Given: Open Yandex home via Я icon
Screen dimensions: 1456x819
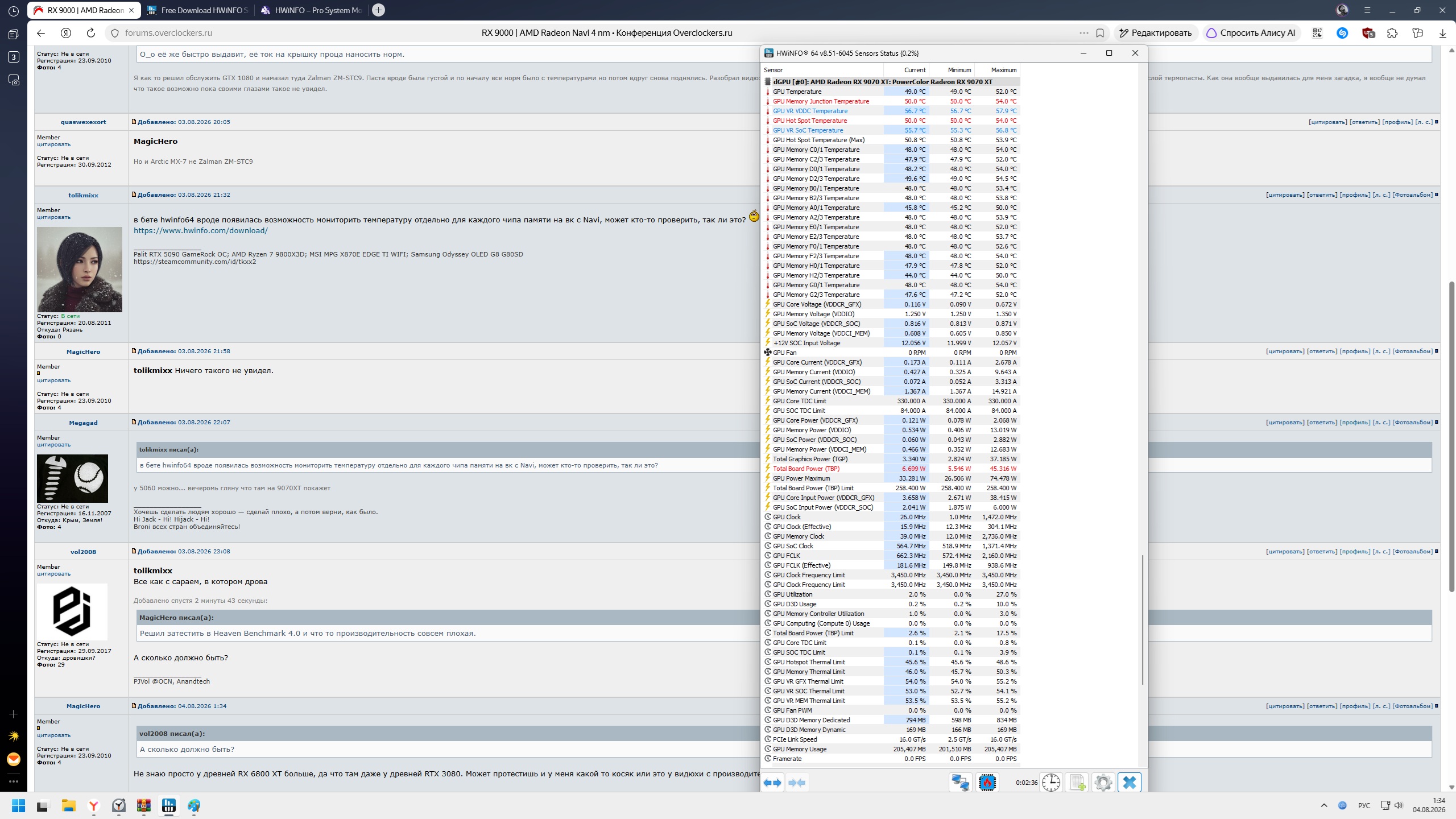Looking at the screenshot, I should point(66,33).
